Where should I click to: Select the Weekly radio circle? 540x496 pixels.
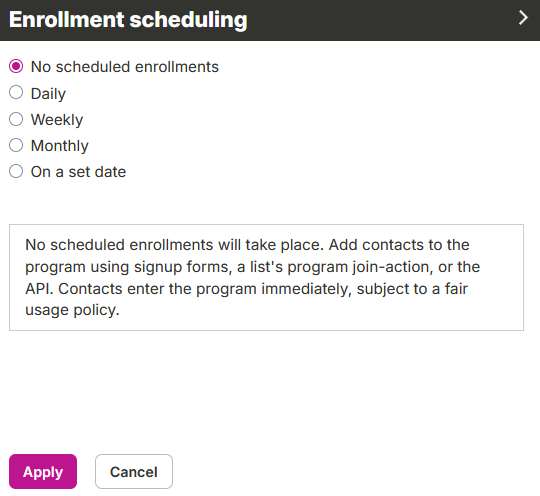16,119
